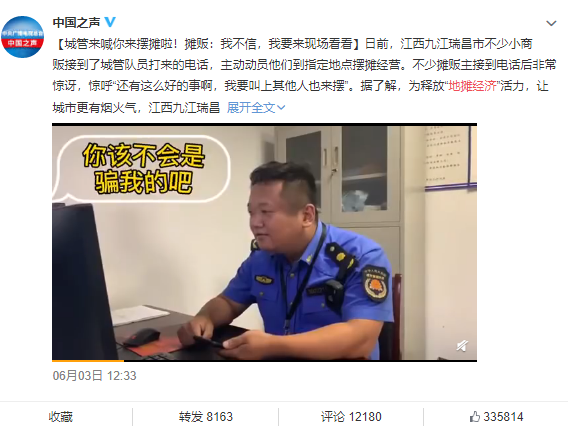The height and width of the screenshot is (429, 568).
Task: Open the 06月03日 12:33 timestamp link
Action: [x=95, y=376]
